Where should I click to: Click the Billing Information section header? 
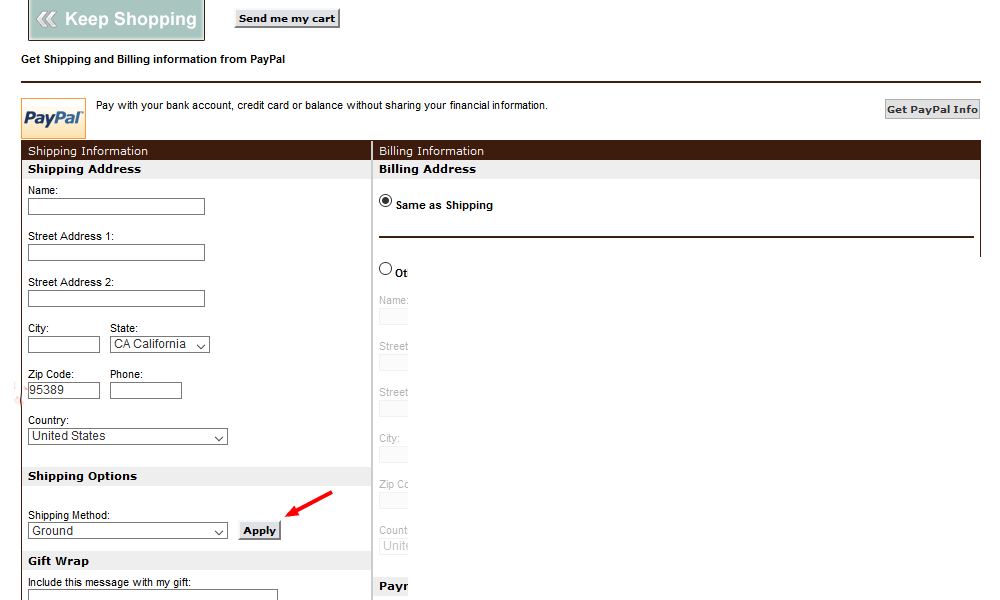(431, 151)
